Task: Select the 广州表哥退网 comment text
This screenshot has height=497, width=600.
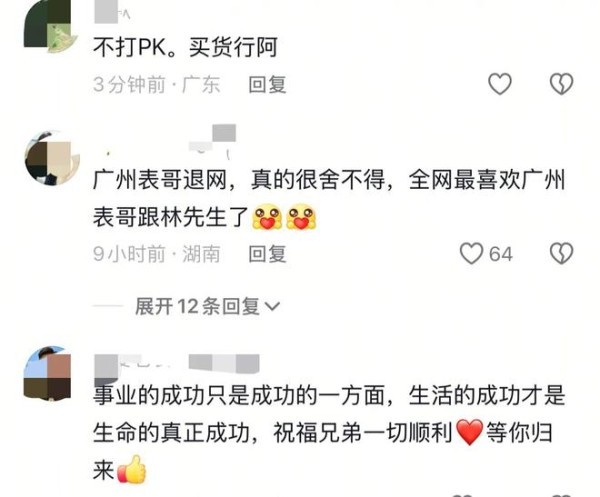Action: coord(329,198)
